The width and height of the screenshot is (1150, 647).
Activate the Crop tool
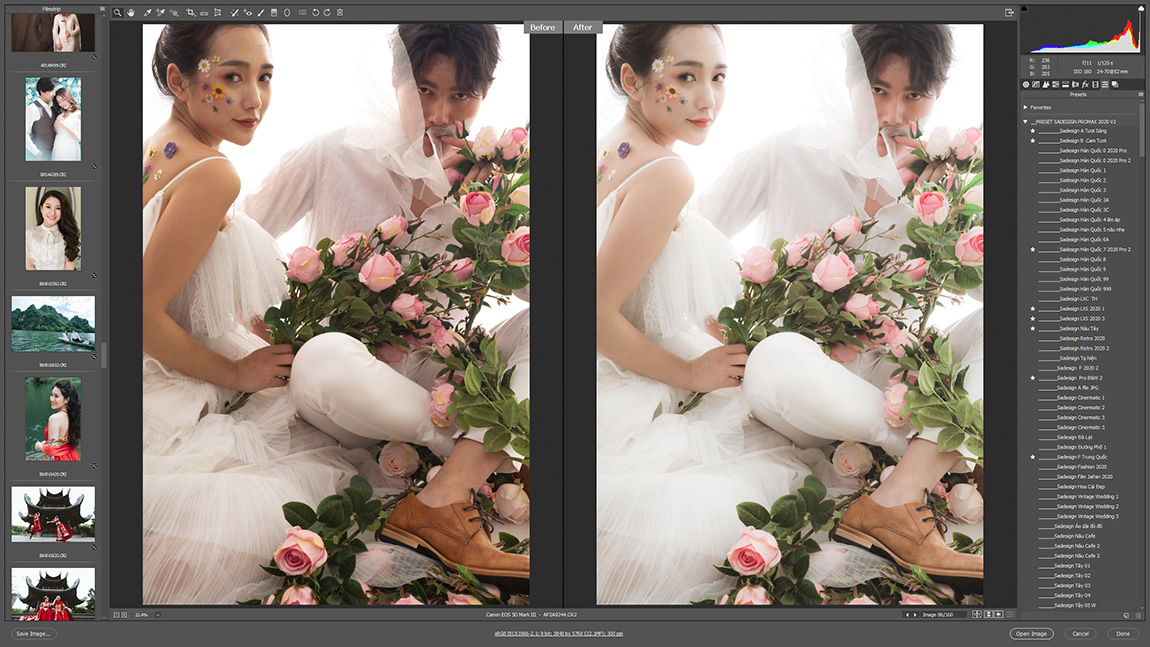pyautogui.click(x=190, y=13)
